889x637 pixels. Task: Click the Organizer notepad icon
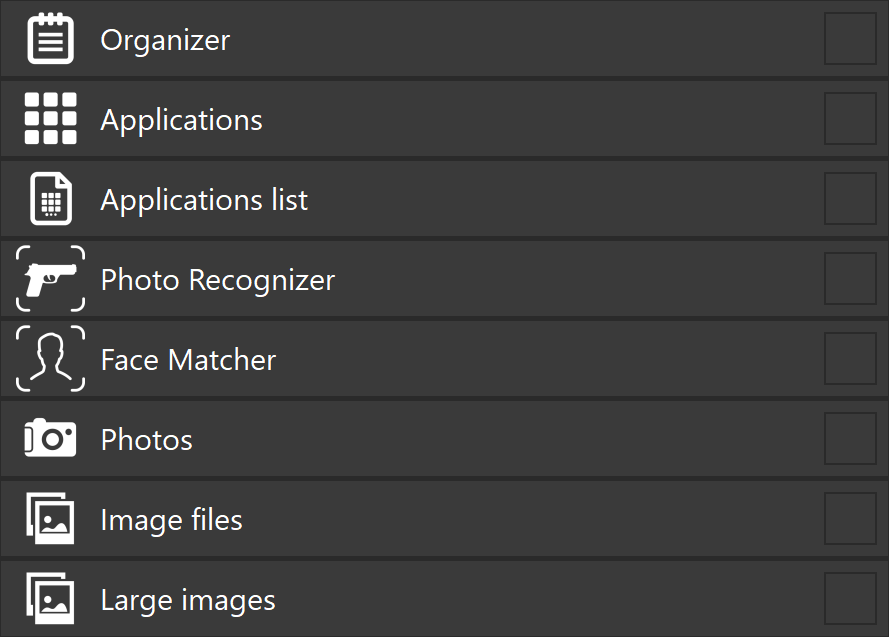click(50, 40)
